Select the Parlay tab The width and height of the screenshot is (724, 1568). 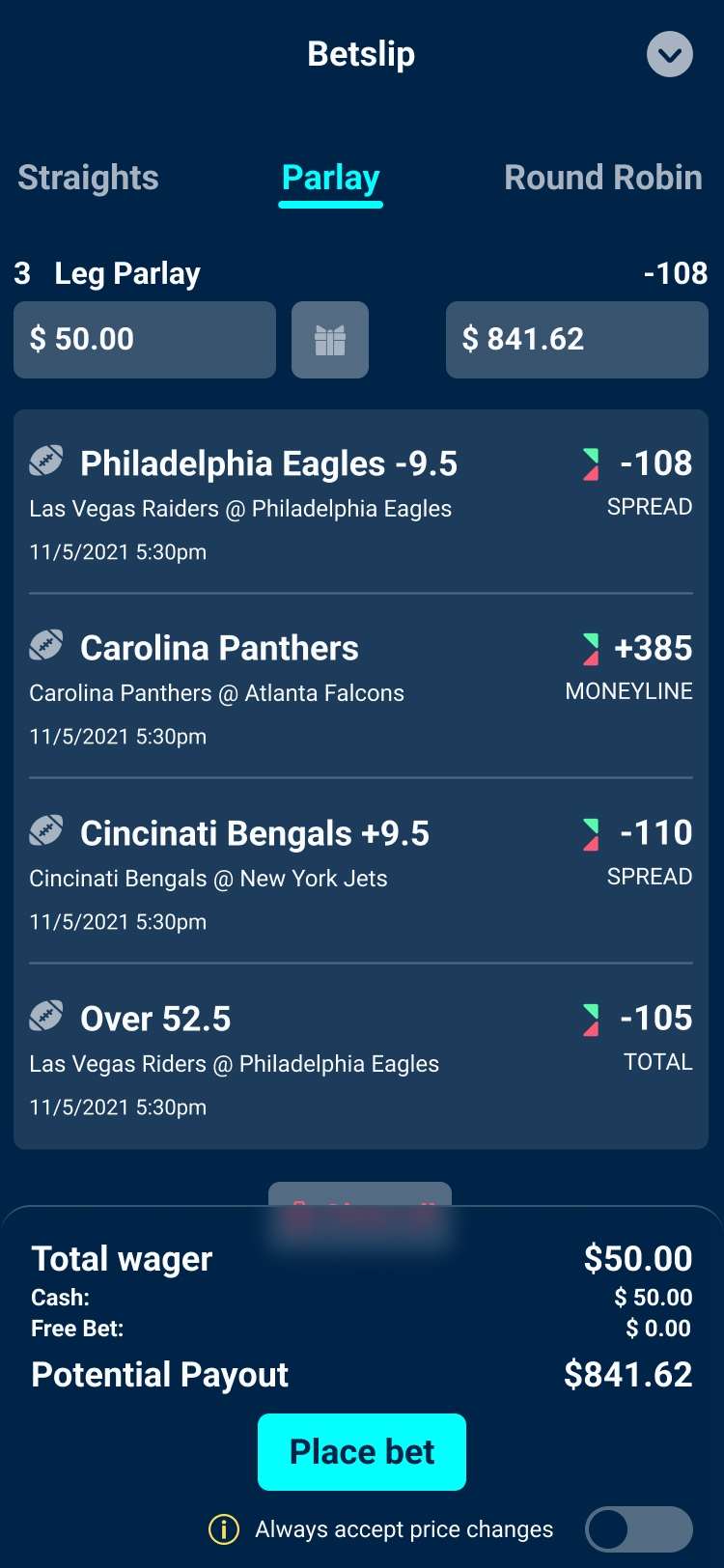pos(330,178)
